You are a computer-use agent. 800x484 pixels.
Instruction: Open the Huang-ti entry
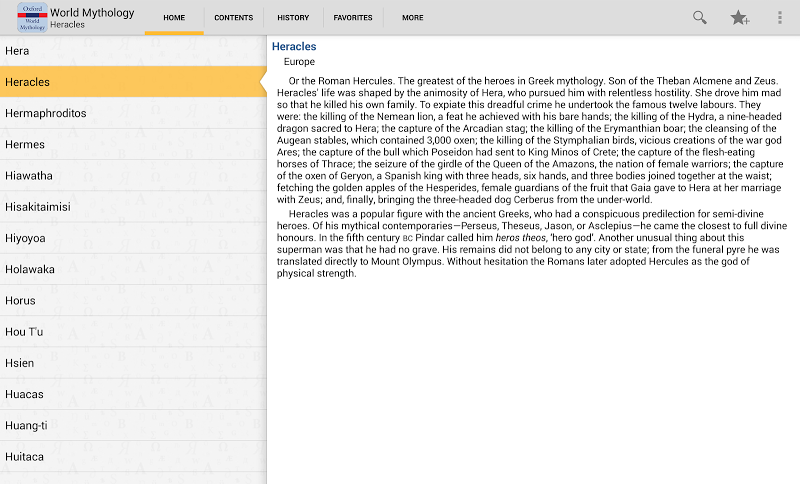[x=133, y=425]
